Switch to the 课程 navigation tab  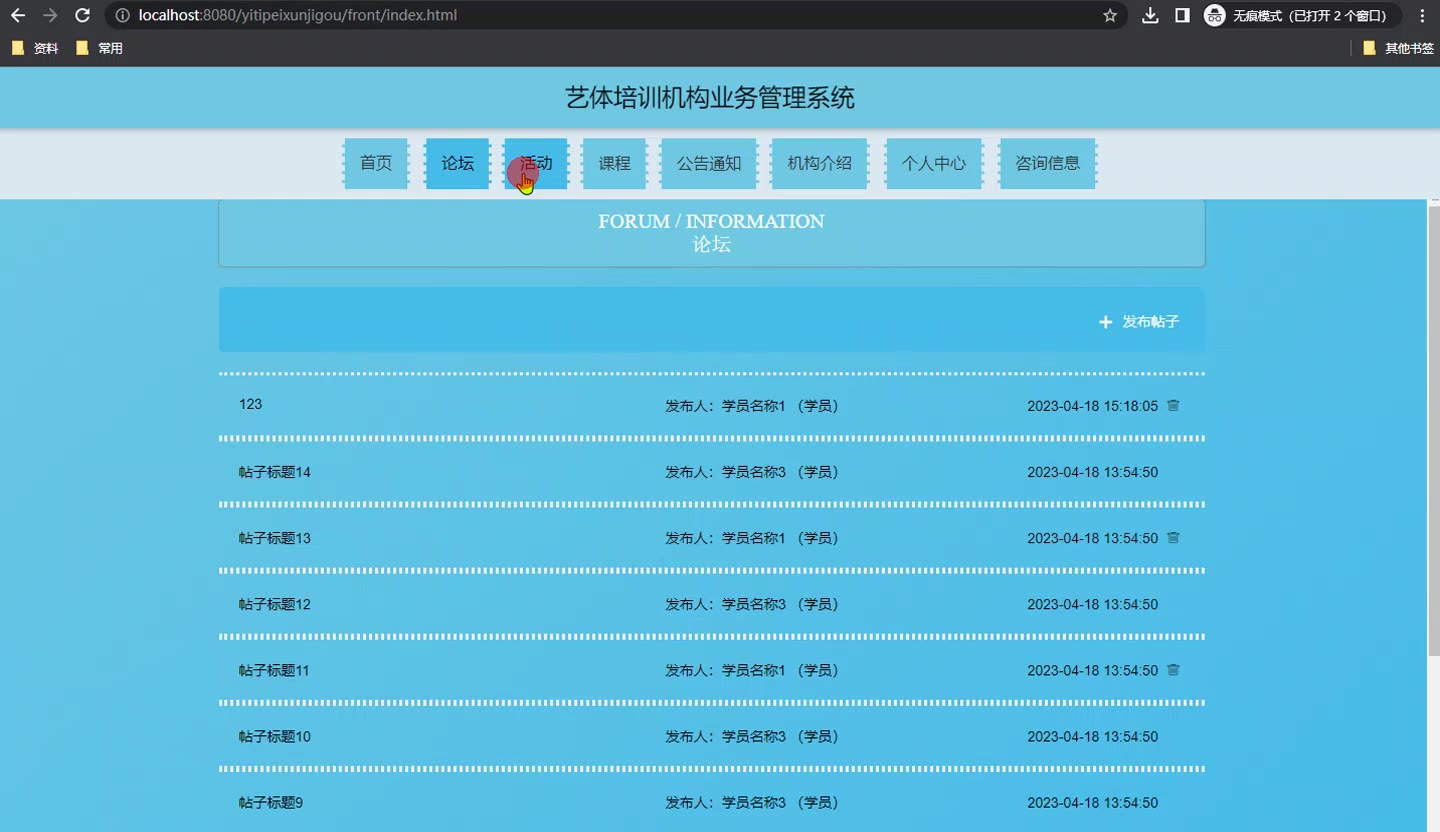614,163
